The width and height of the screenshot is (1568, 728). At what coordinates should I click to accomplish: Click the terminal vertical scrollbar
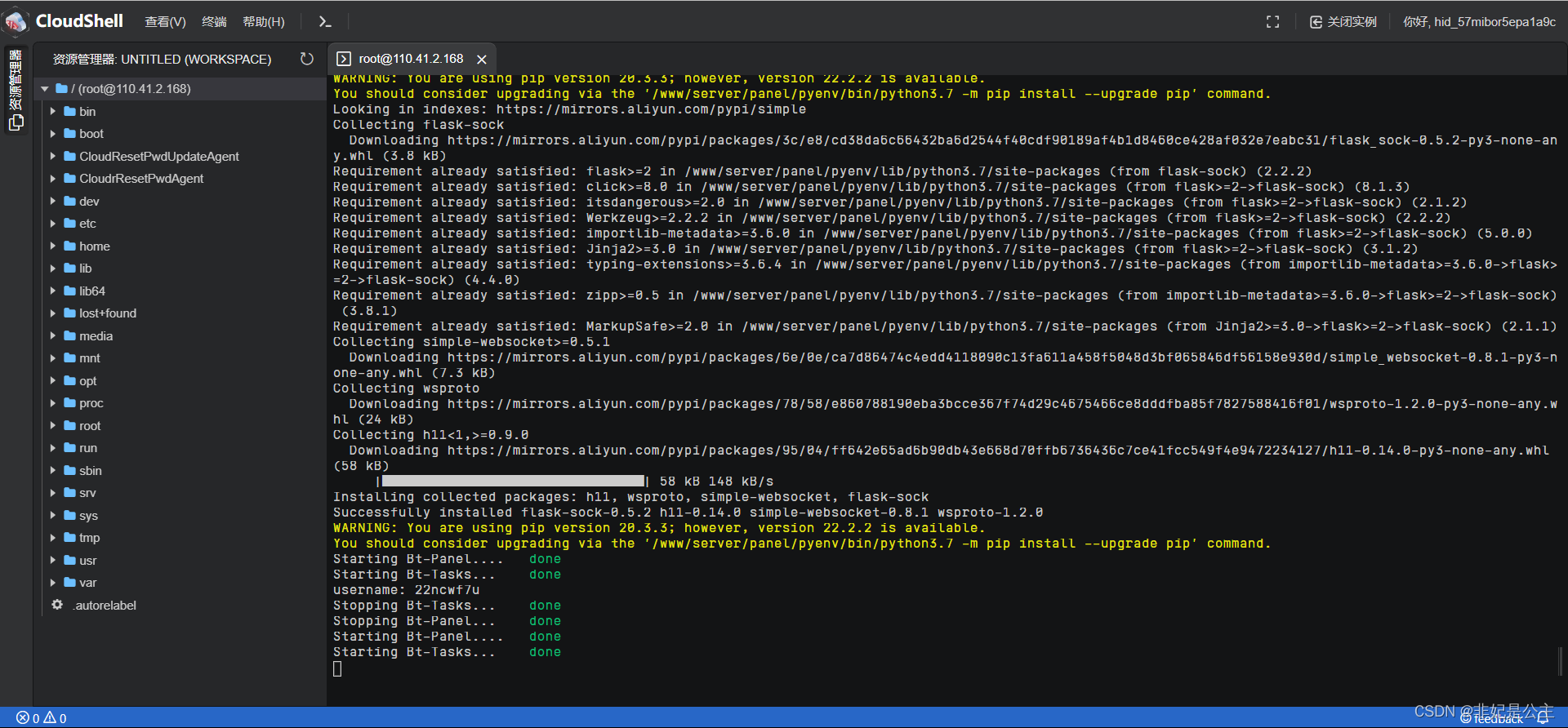coord(1561,661)
